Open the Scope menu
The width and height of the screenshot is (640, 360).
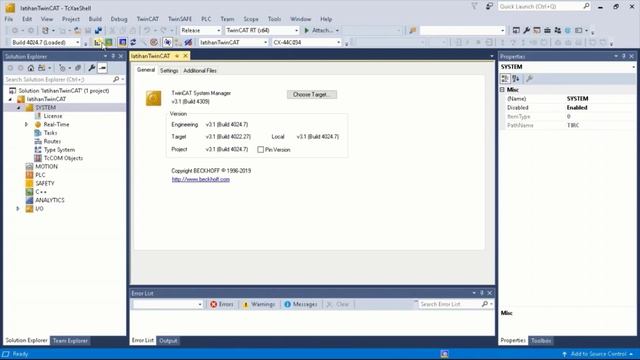click(251, 19)
